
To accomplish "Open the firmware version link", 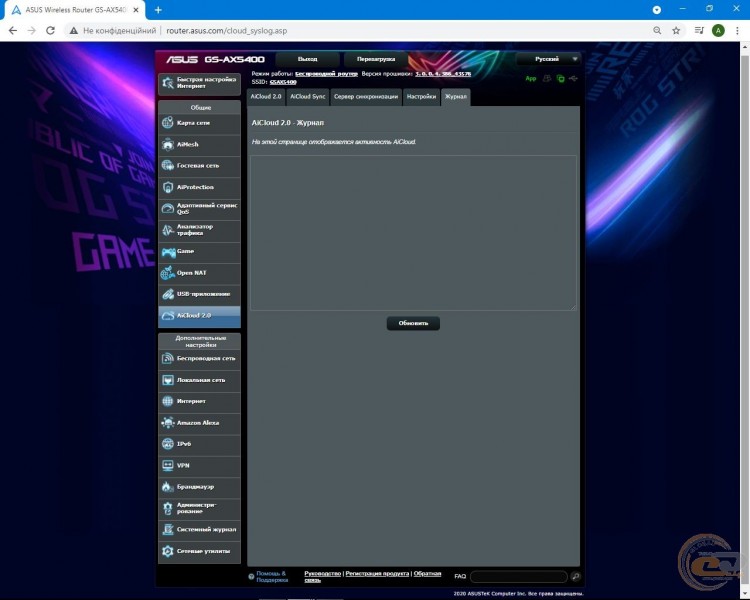I will [x=443, y=74].
